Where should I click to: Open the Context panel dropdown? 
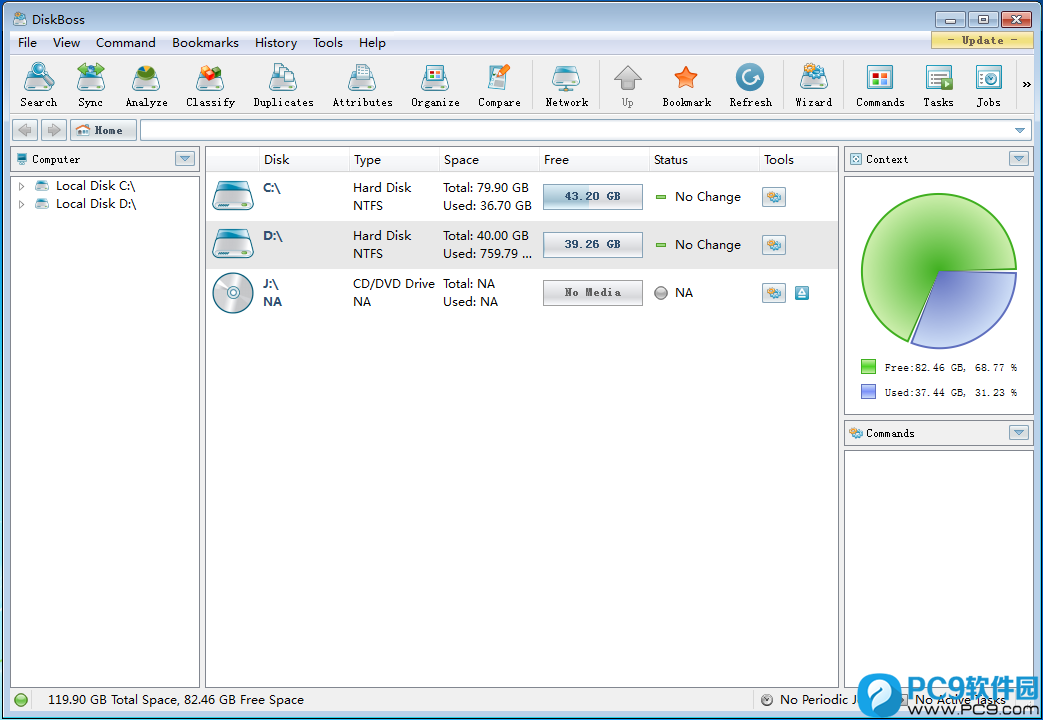tap(1019, 159)
